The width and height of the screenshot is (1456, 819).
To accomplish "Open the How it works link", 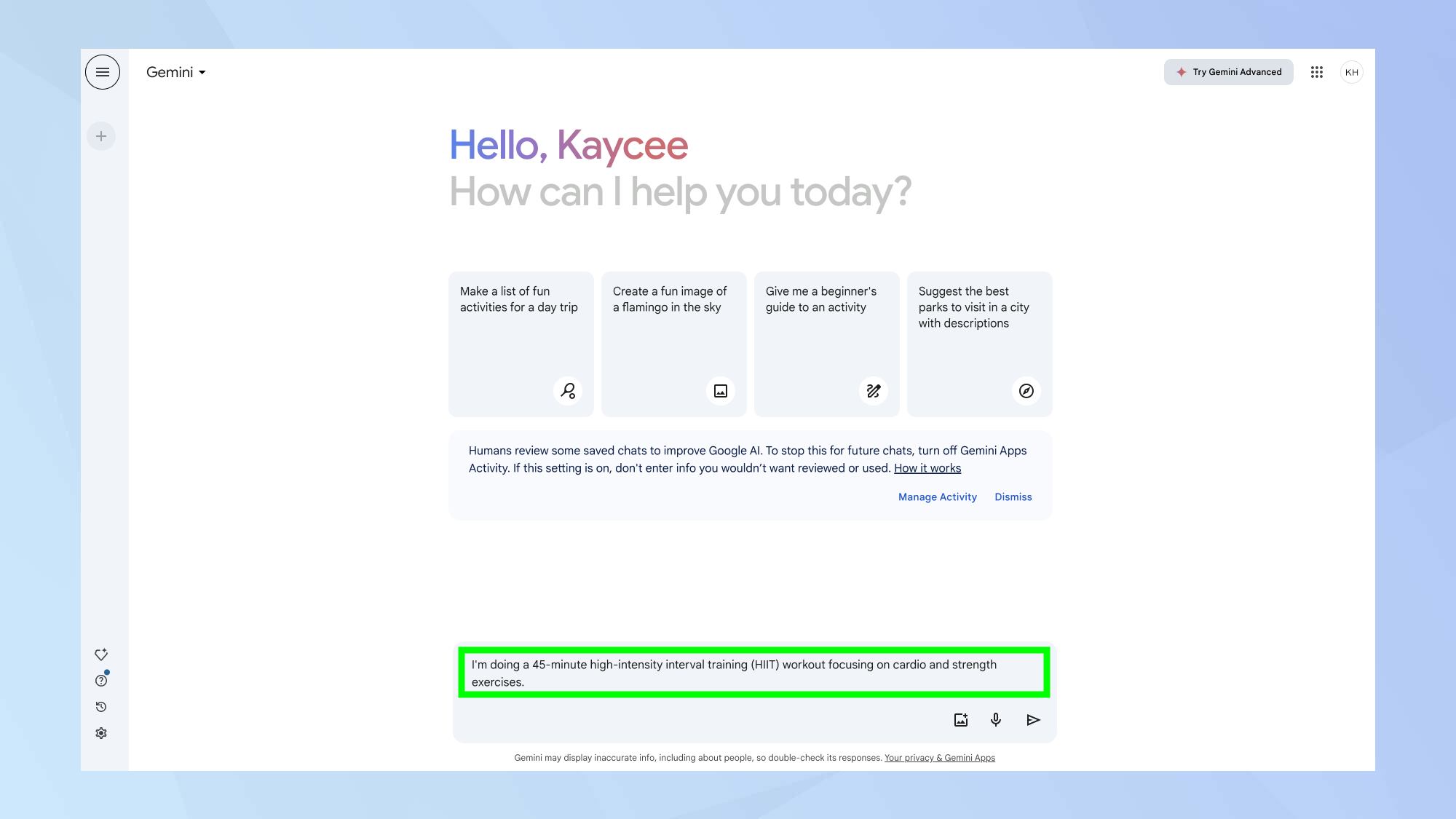I will [927, 468].
